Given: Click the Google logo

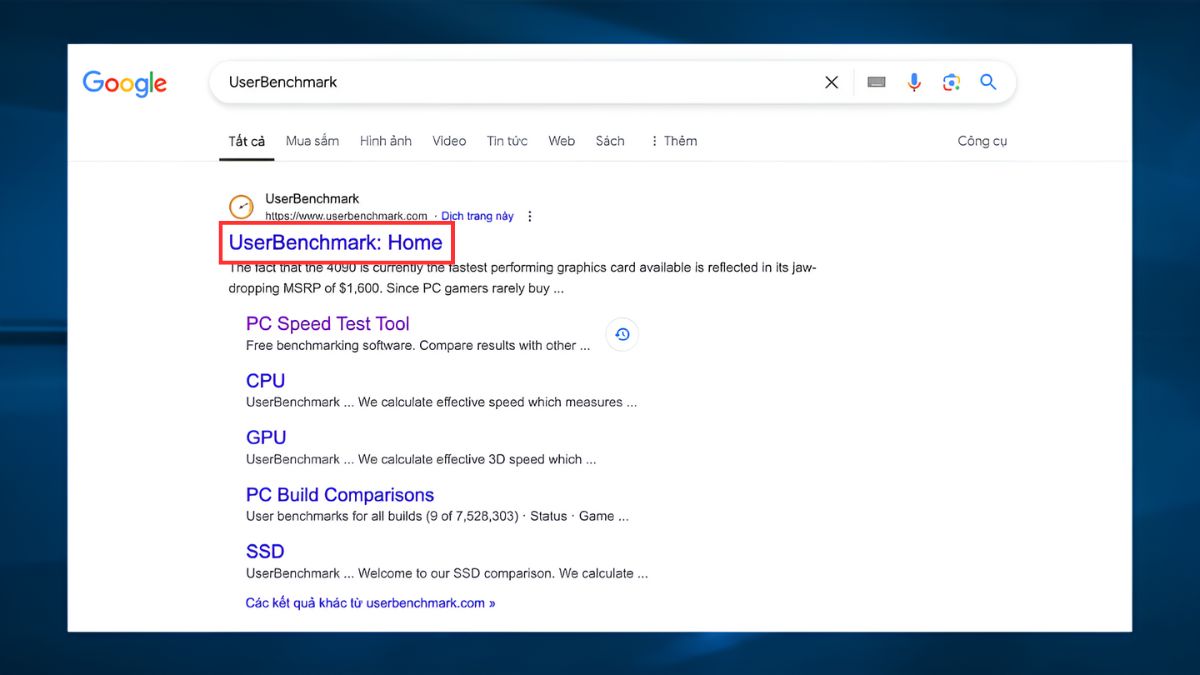Looking at the screenshot, I should coord(125,83).
